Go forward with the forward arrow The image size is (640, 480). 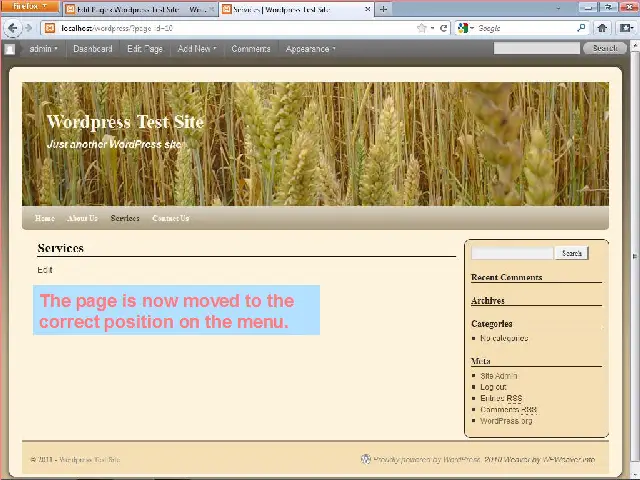(x=29, y=28)
